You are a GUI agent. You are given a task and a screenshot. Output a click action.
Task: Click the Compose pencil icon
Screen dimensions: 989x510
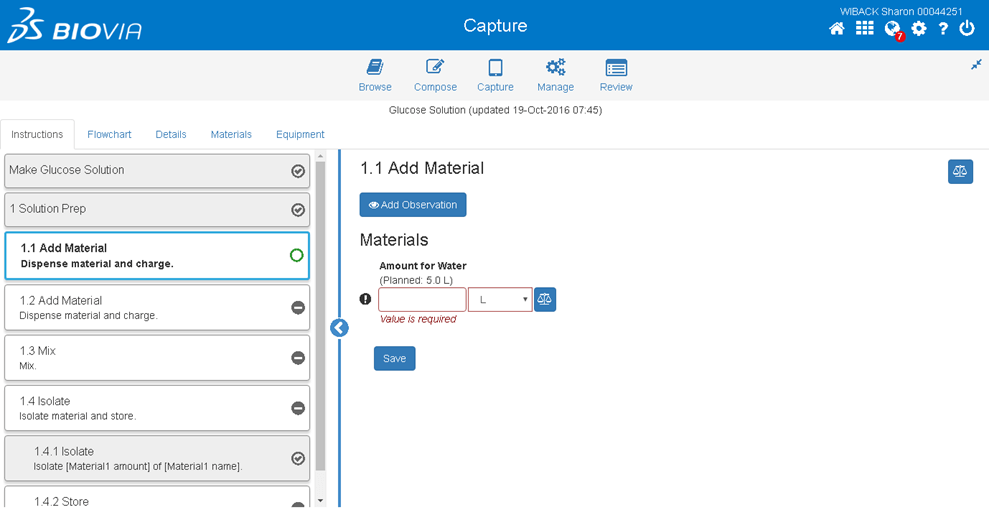[435, 68]
